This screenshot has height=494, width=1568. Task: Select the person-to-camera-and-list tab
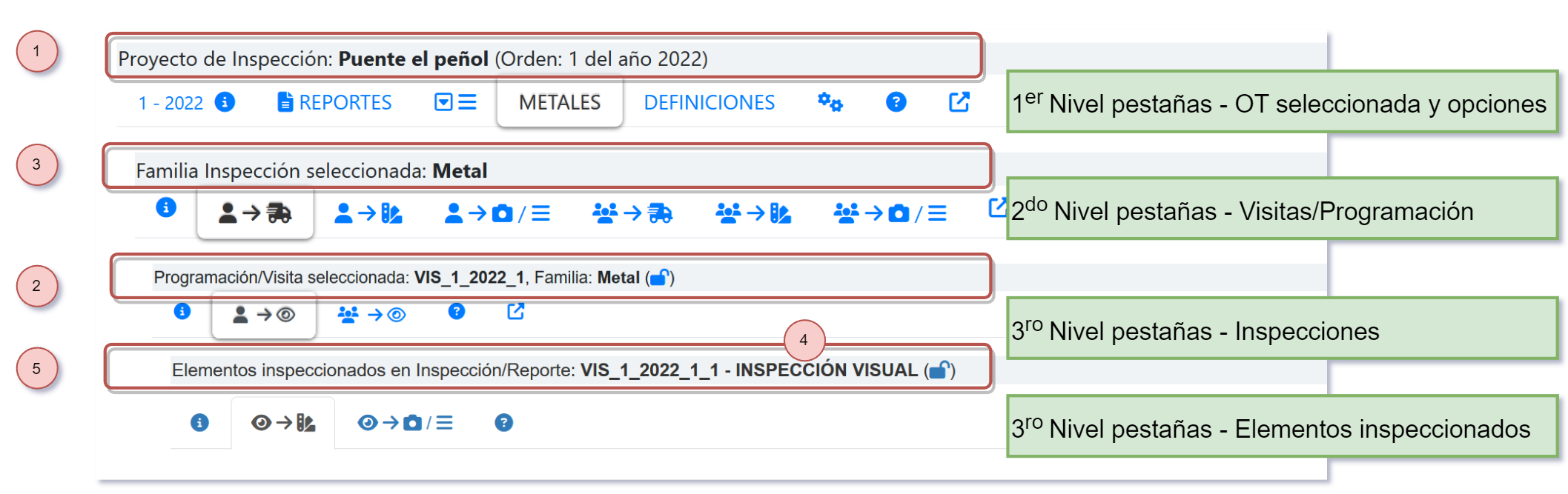[497, 214]
